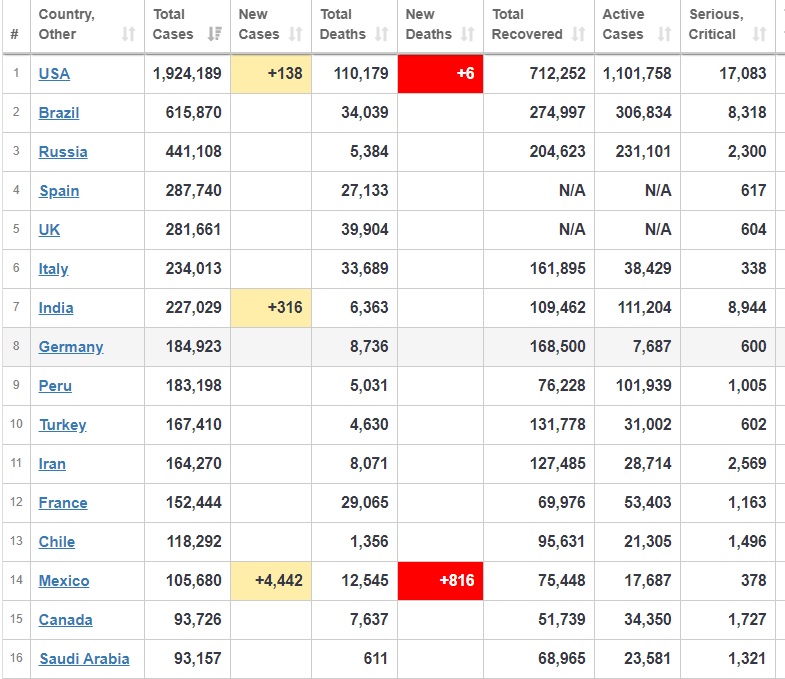Viewport: 785px width, 679px height.
Task: Click sort arrows icon beside Total Deaths
Action: coord(381,35)
